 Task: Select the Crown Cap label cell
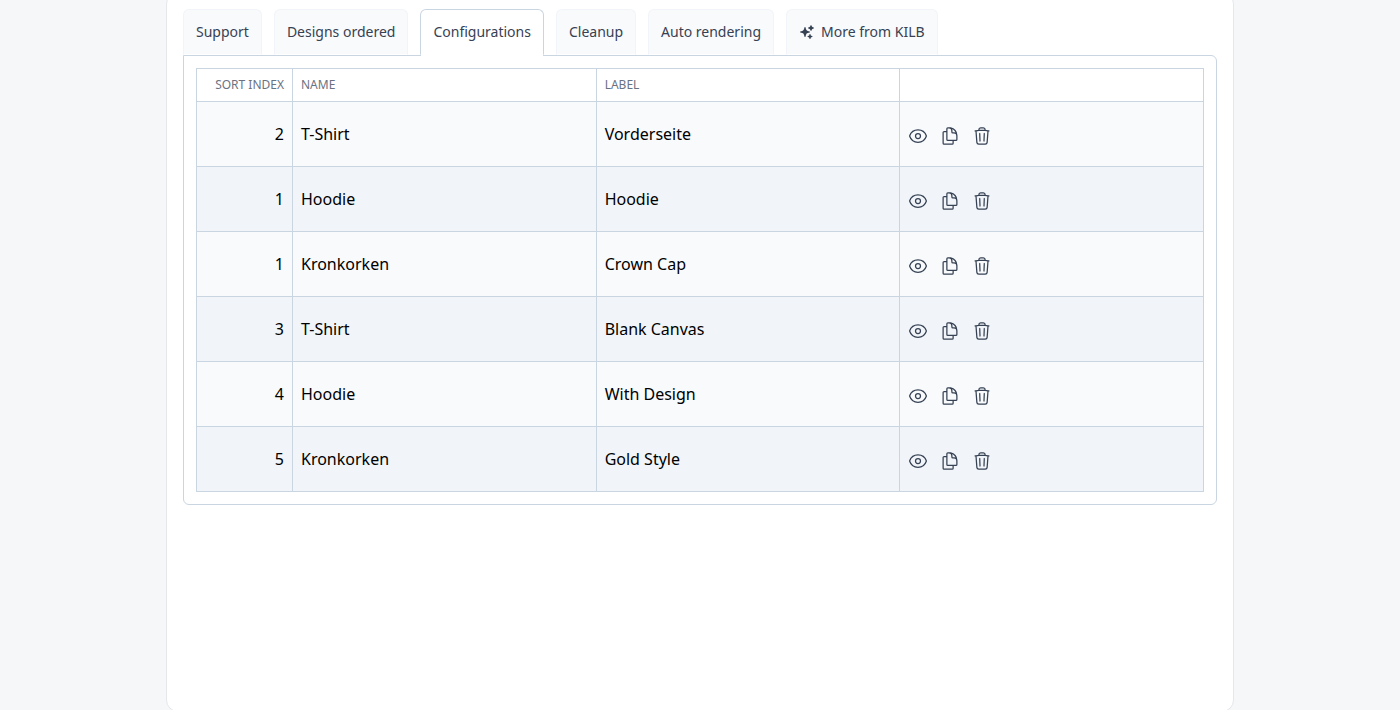point(748,264)
